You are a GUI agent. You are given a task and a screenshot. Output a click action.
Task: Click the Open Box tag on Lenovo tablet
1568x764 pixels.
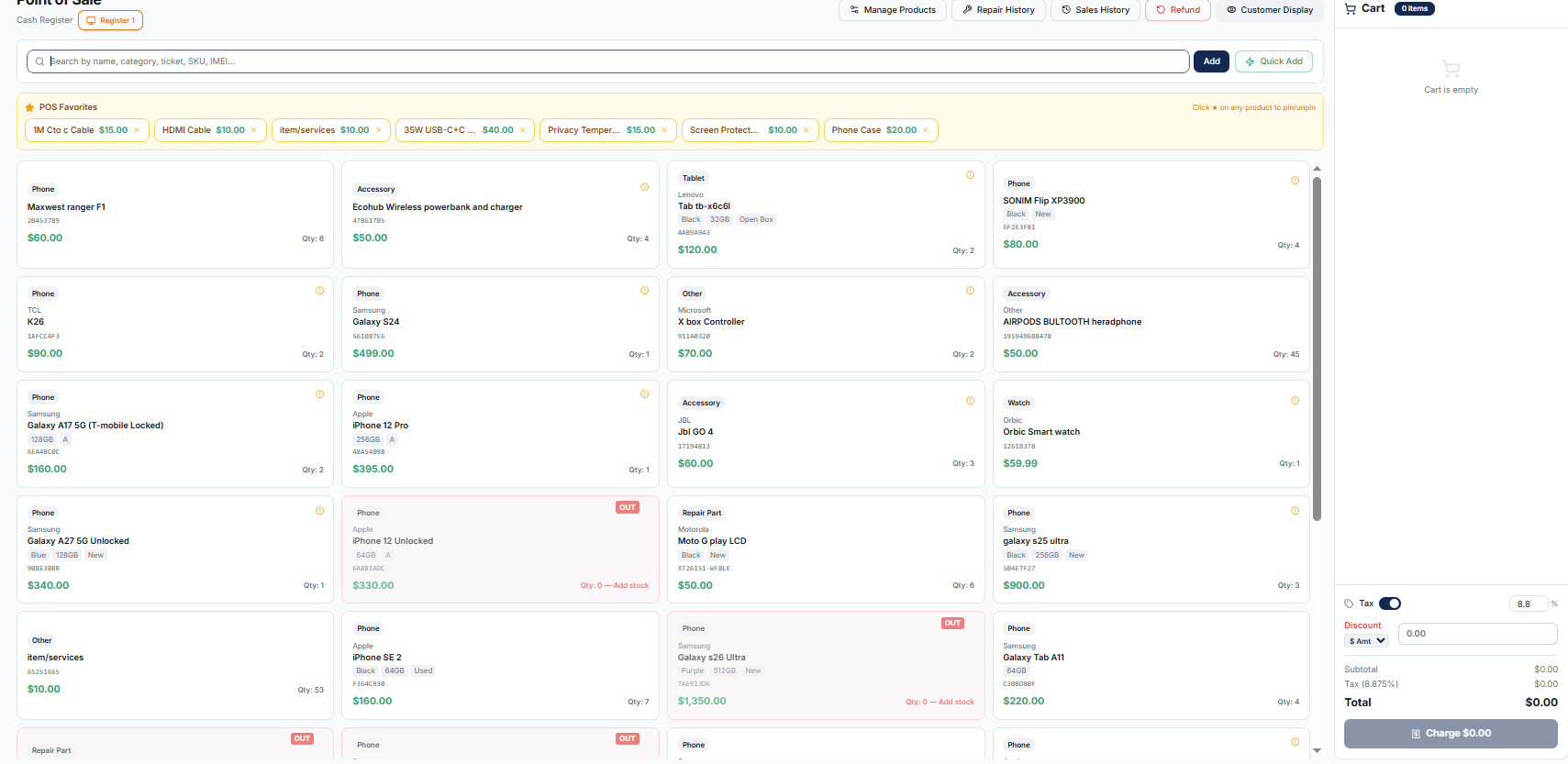tap(756, 219)
